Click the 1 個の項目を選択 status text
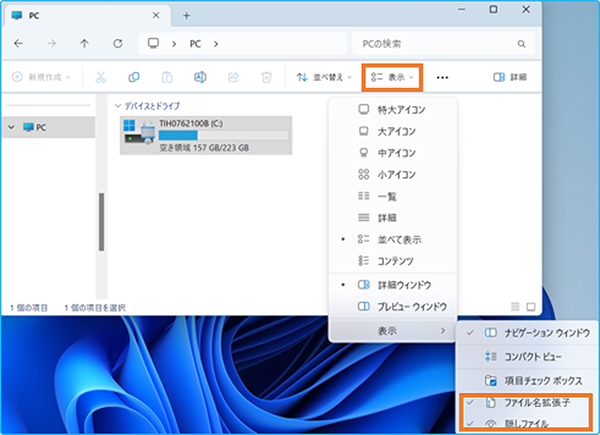 [95, 308]
